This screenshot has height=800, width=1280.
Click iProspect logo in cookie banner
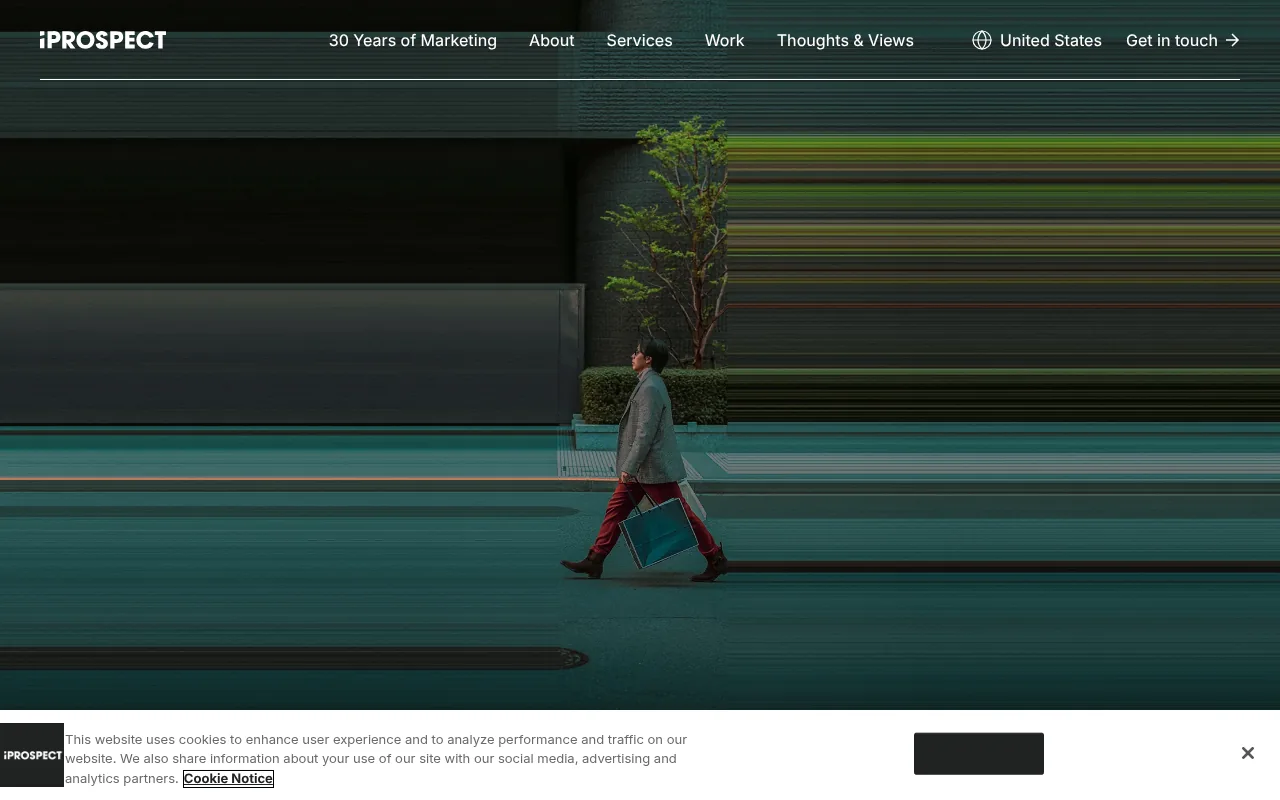[x=32, y=755]
